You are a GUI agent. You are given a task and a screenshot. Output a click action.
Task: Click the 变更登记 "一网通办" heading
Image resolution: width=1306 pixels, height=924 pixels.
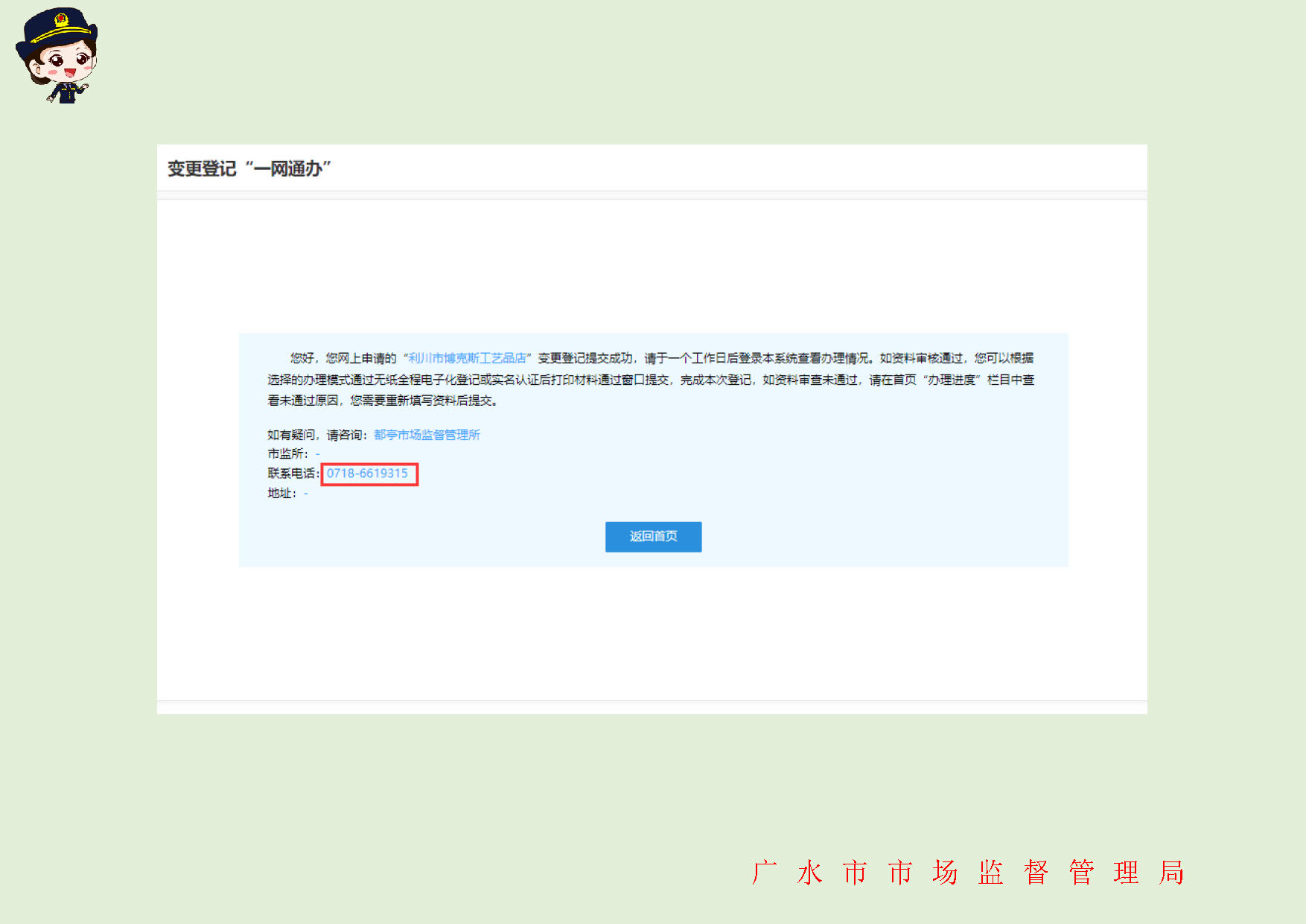pyautogui.click(x=249, y=169)
